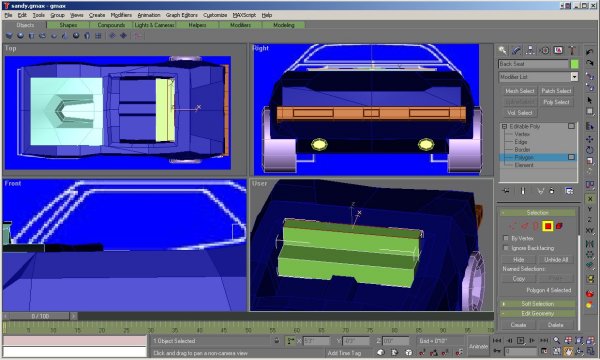Open the Modifier List dropdown

pyautogui.click(x=538, y=77)
